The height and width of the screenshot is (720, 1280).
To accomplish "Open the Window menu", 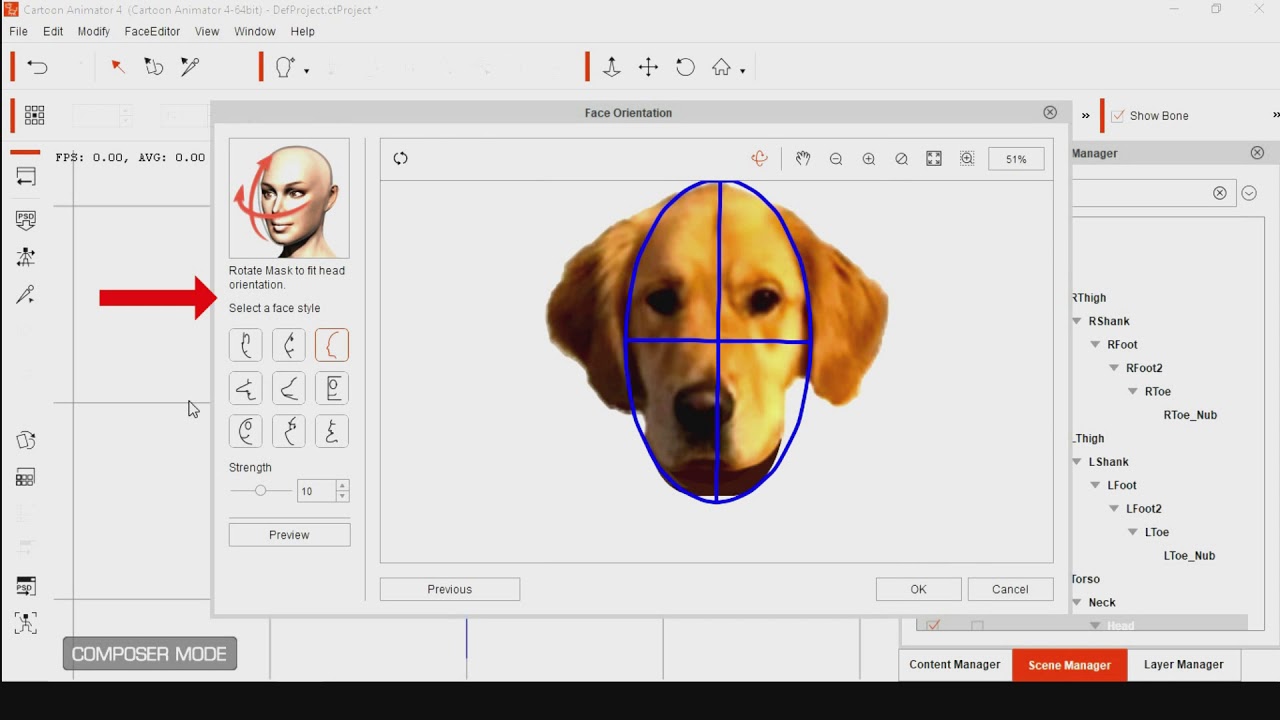I will tap(255, 31).
